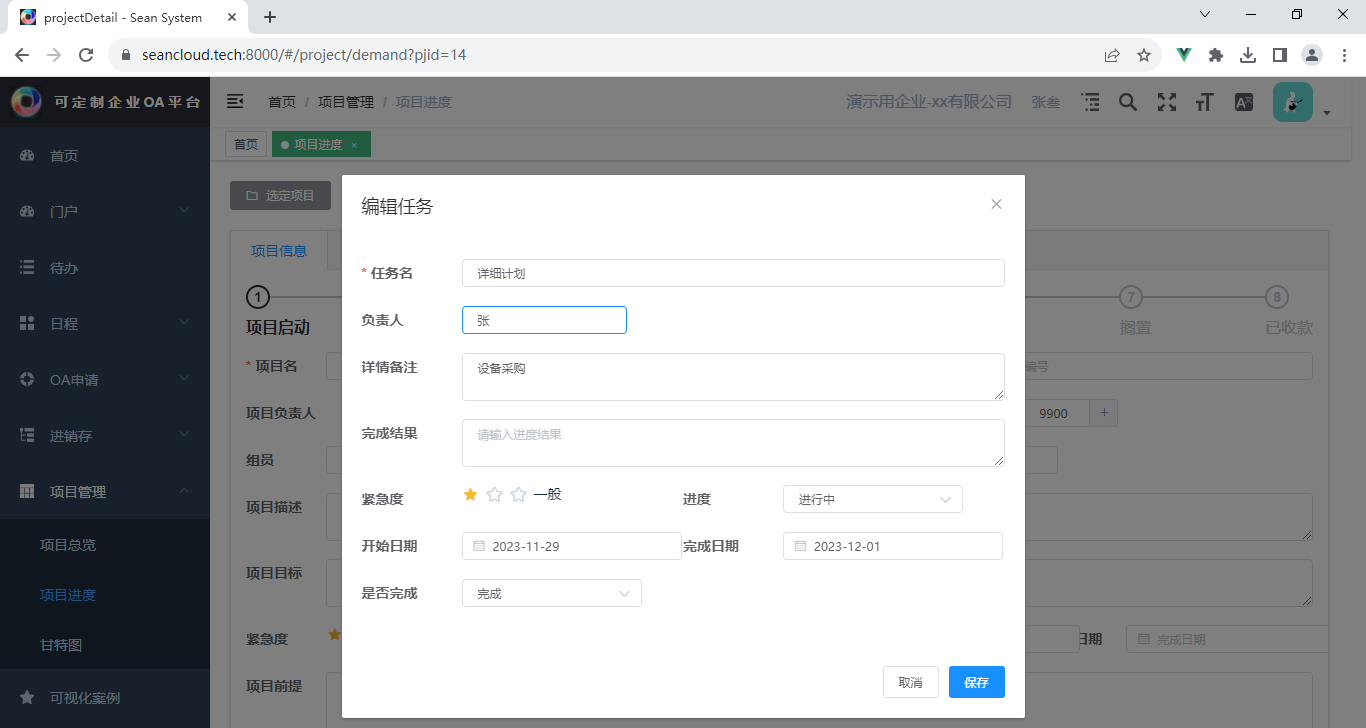Screen dimensions: 1366x728
Task: Expand the 日程 sidebar menu
Action: [x=105, y=323]
